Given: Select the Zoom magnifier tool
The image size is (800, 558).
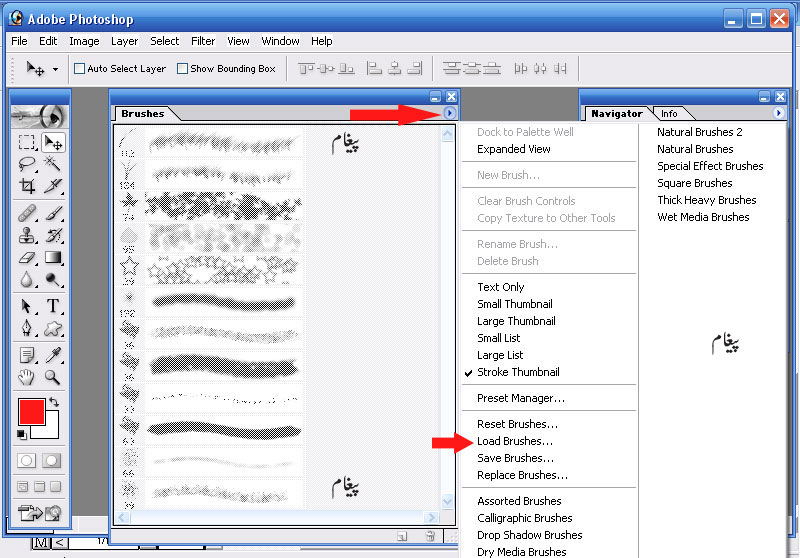Looking at the screenshot, I should [53, 377].
